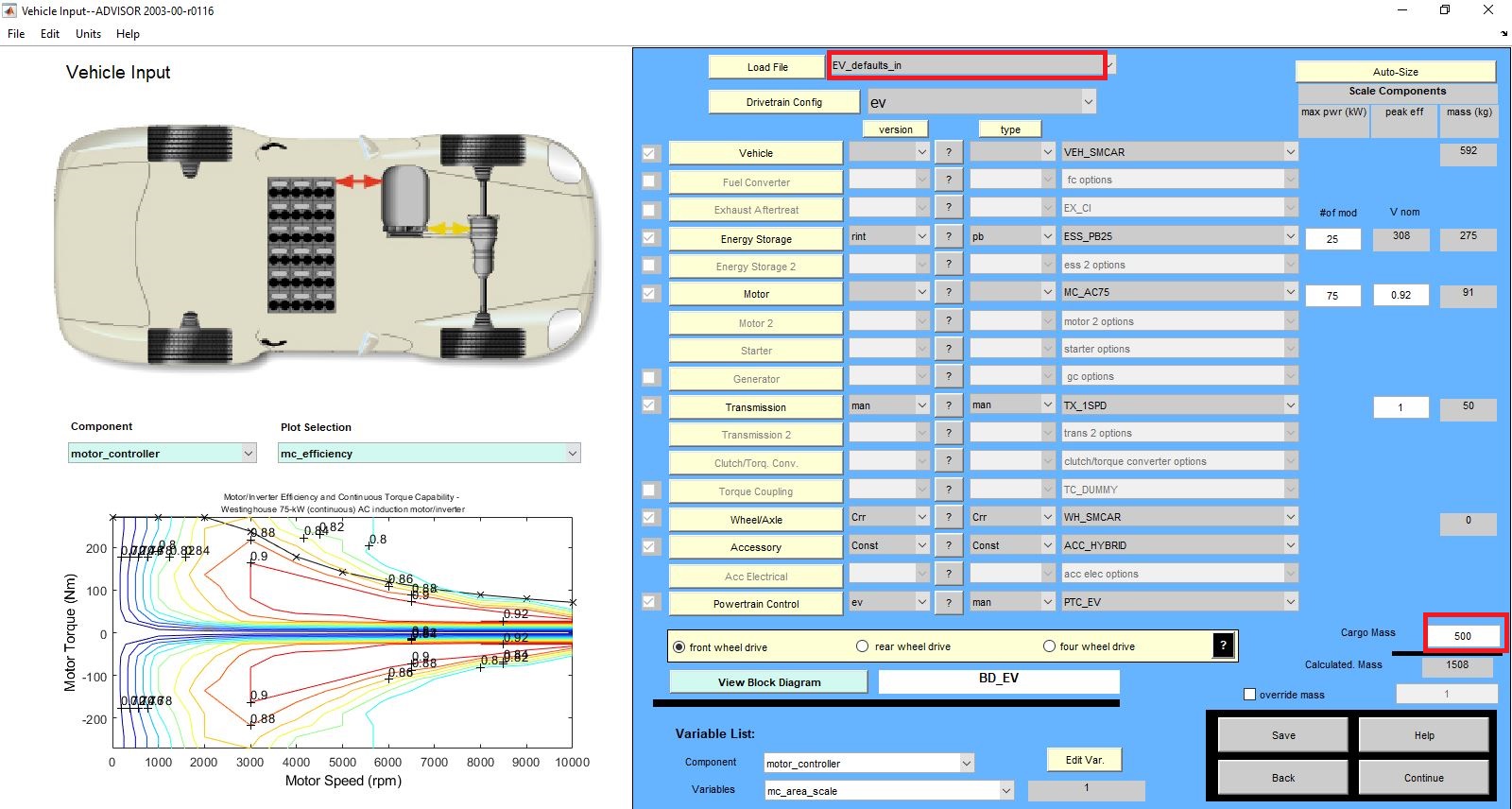
Task: Open the Energy Storage 'rint' version dropdown
Action: pyautogui.click(x=889, y=236)
